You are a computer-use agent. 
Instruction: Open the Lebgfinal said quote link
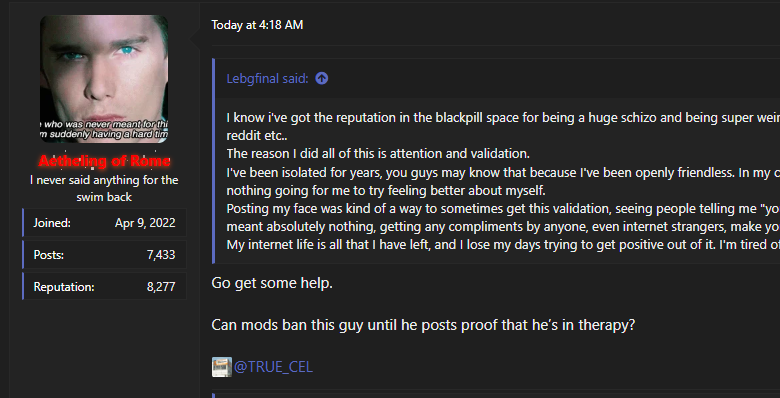267,79
